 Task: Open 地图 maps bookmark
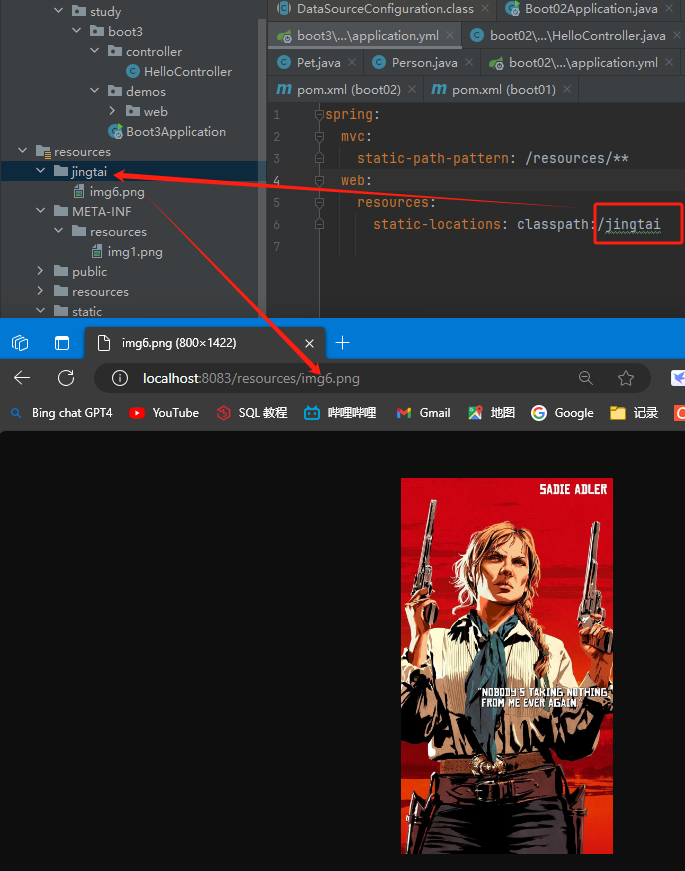click(492, 413)
